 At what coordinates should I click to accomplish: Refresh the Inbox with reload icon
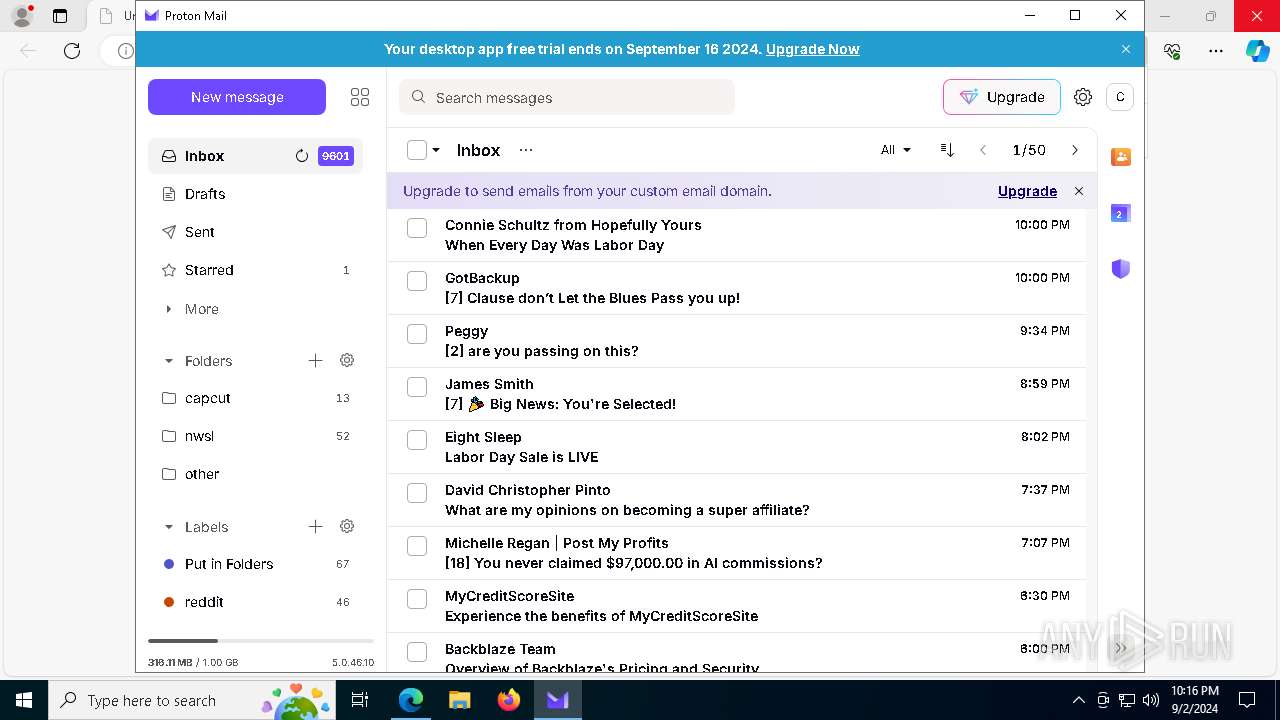click(x=302, y=156)
